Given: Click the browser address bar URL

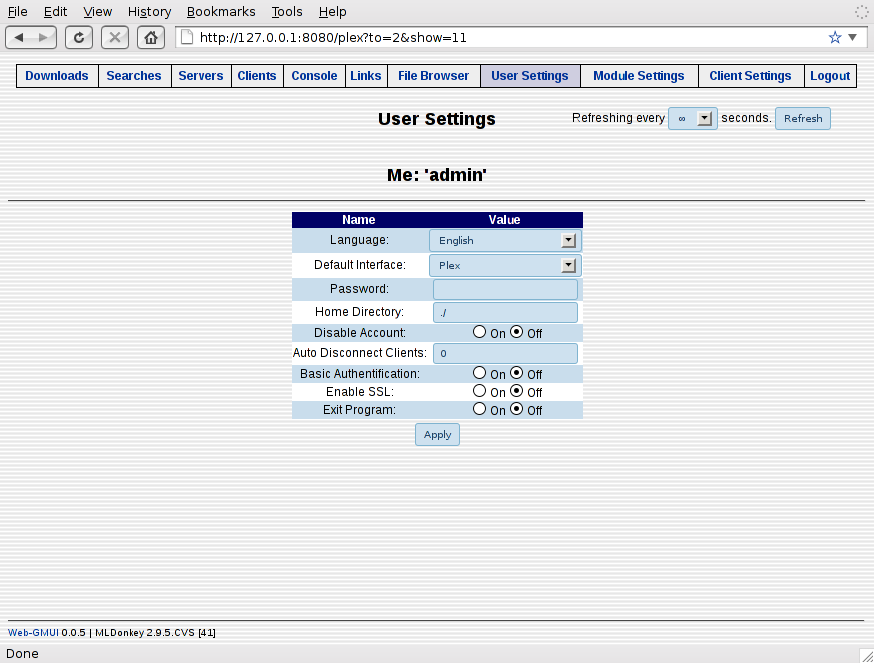Looking at the screenshot, I should point(333,37).
